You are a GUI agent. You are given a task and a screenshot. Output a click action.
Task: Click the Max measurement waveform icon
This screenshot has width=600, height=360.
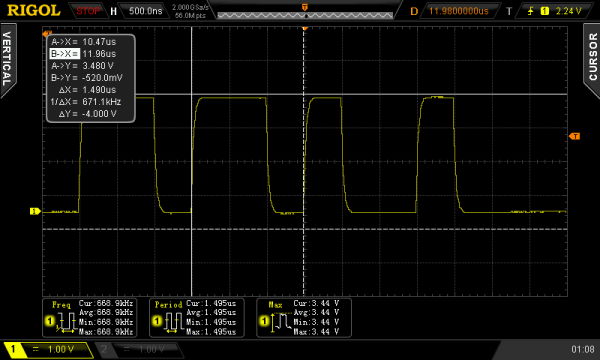[282, 322]
